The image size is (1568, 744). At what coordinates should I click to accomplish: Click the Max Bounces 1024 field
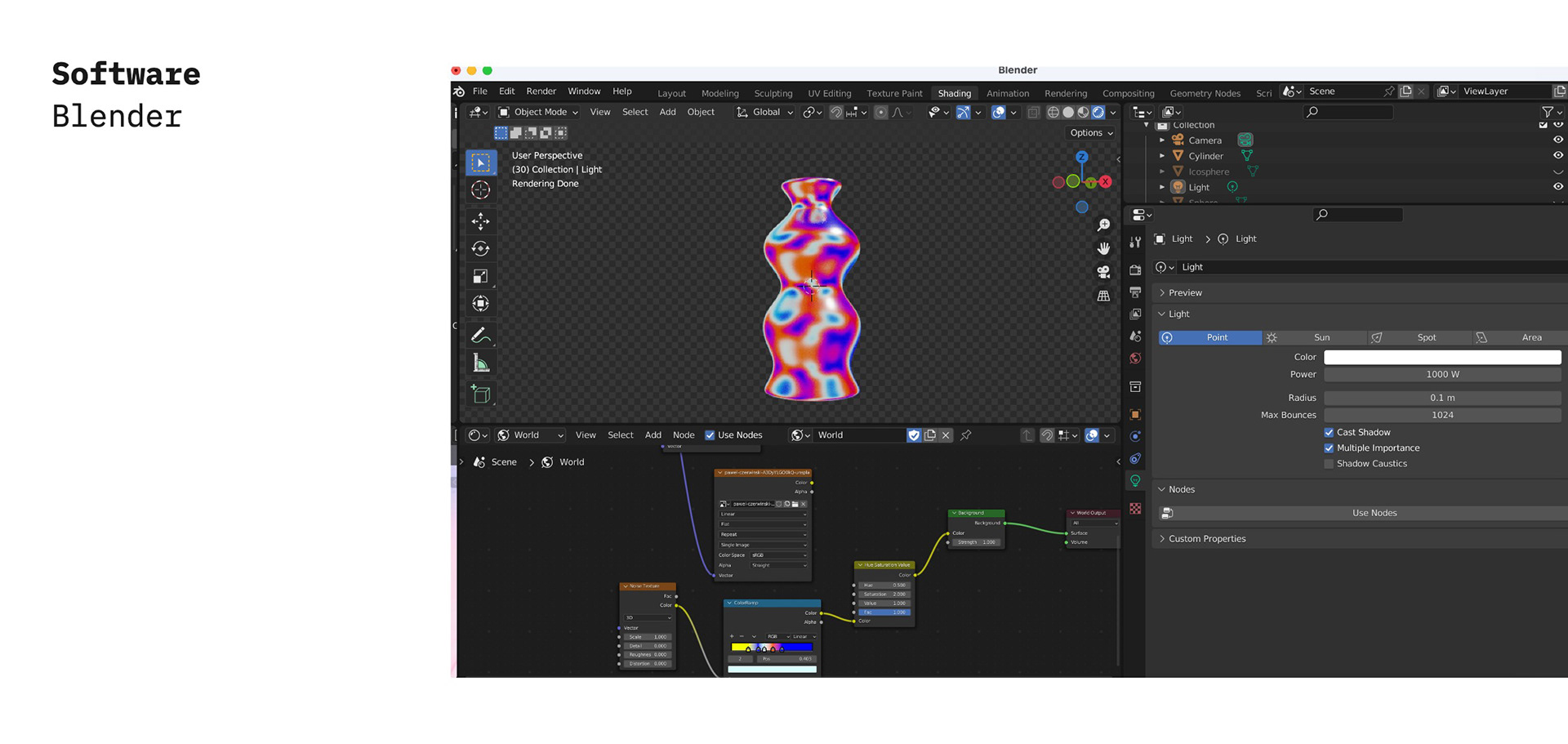(1442, 415)
